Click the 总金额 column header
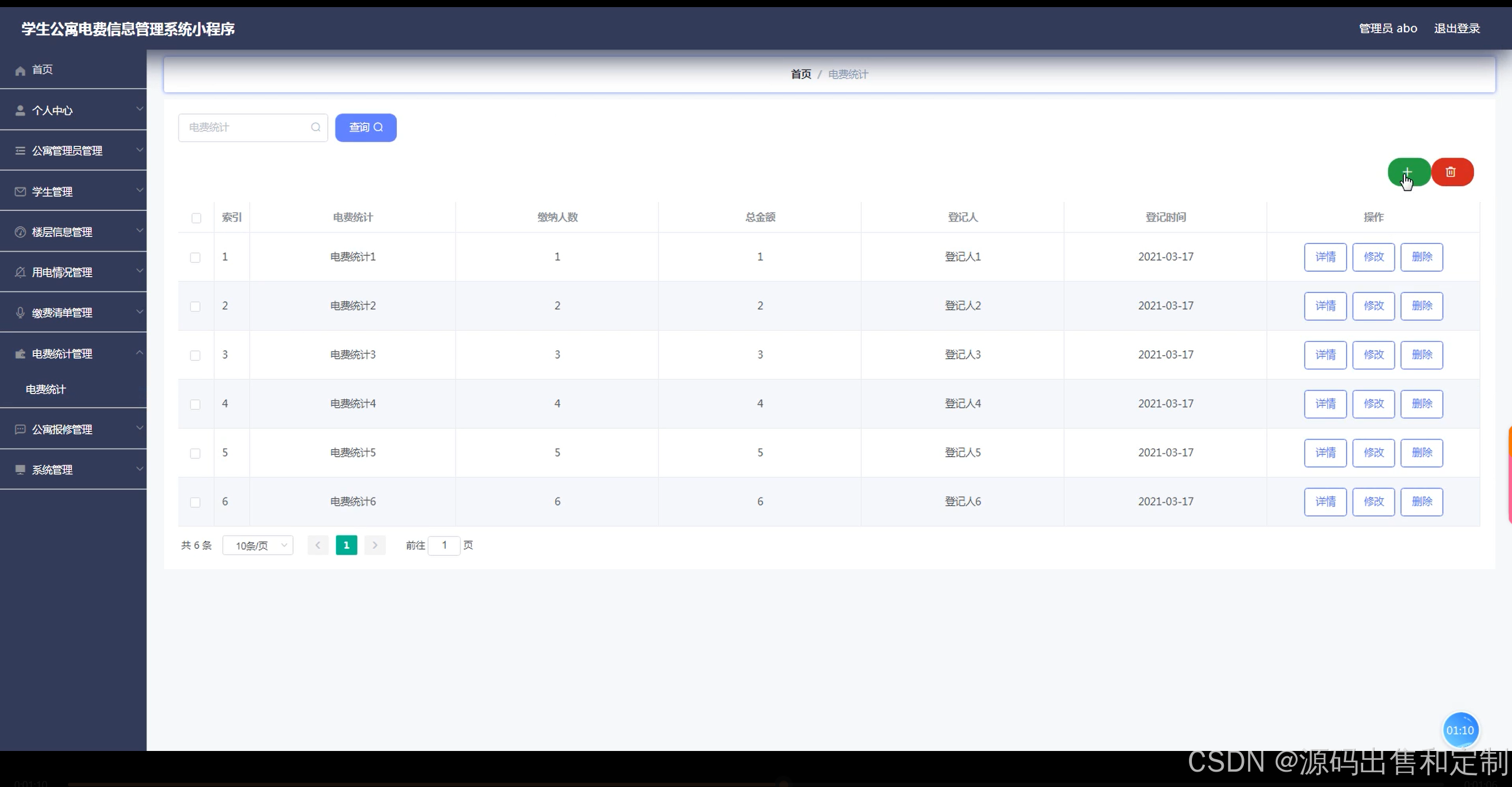Image resolution: width=1512 pixels, height=787 pixels. point(760,217)
